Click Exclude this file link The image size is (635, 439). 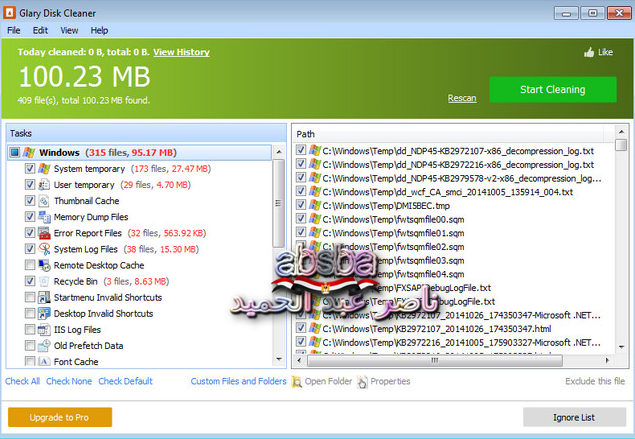(x=595, y=381)
